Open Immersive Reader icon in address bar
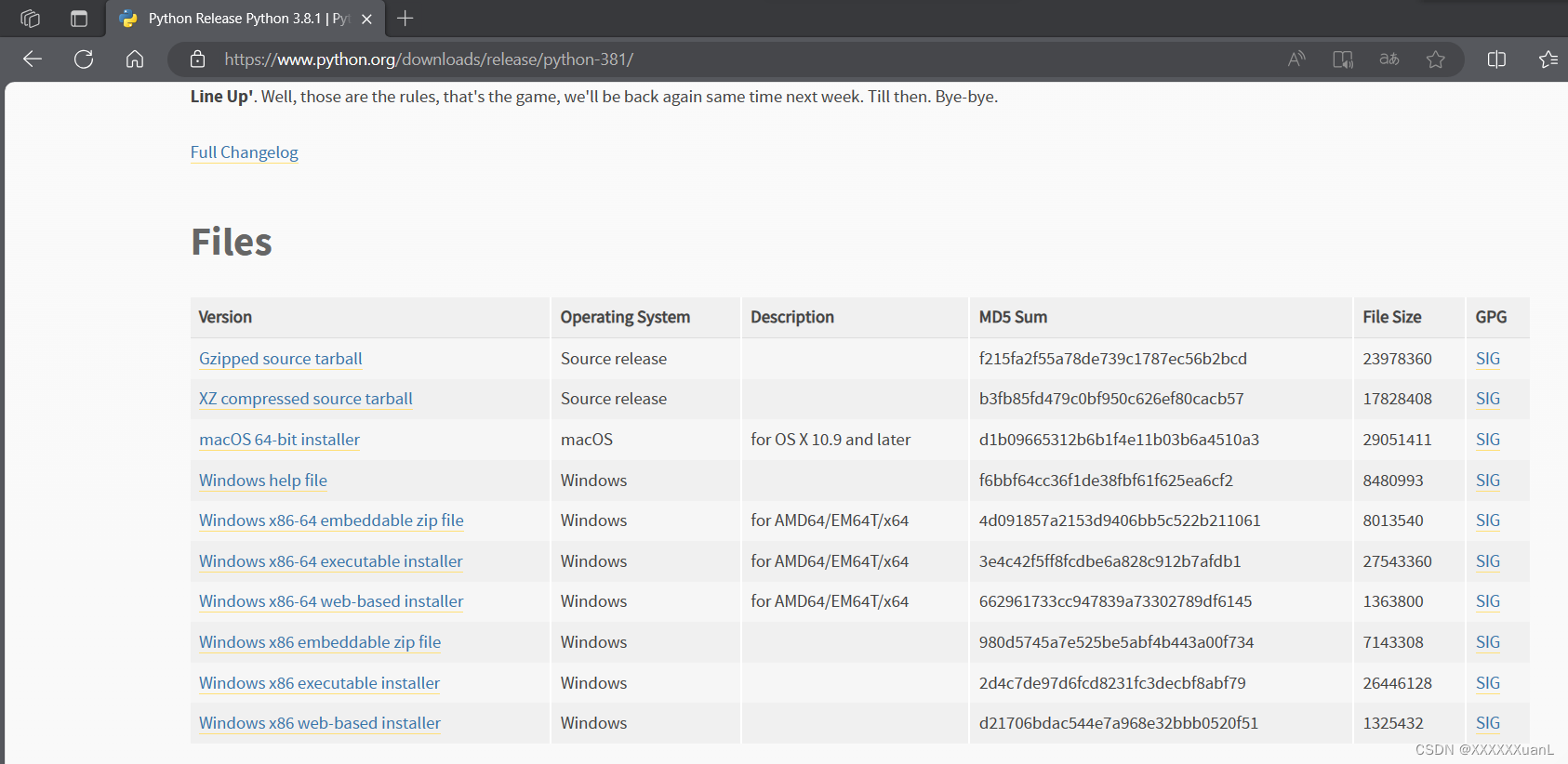The image size is (1568, 764). click(1343, 59)
